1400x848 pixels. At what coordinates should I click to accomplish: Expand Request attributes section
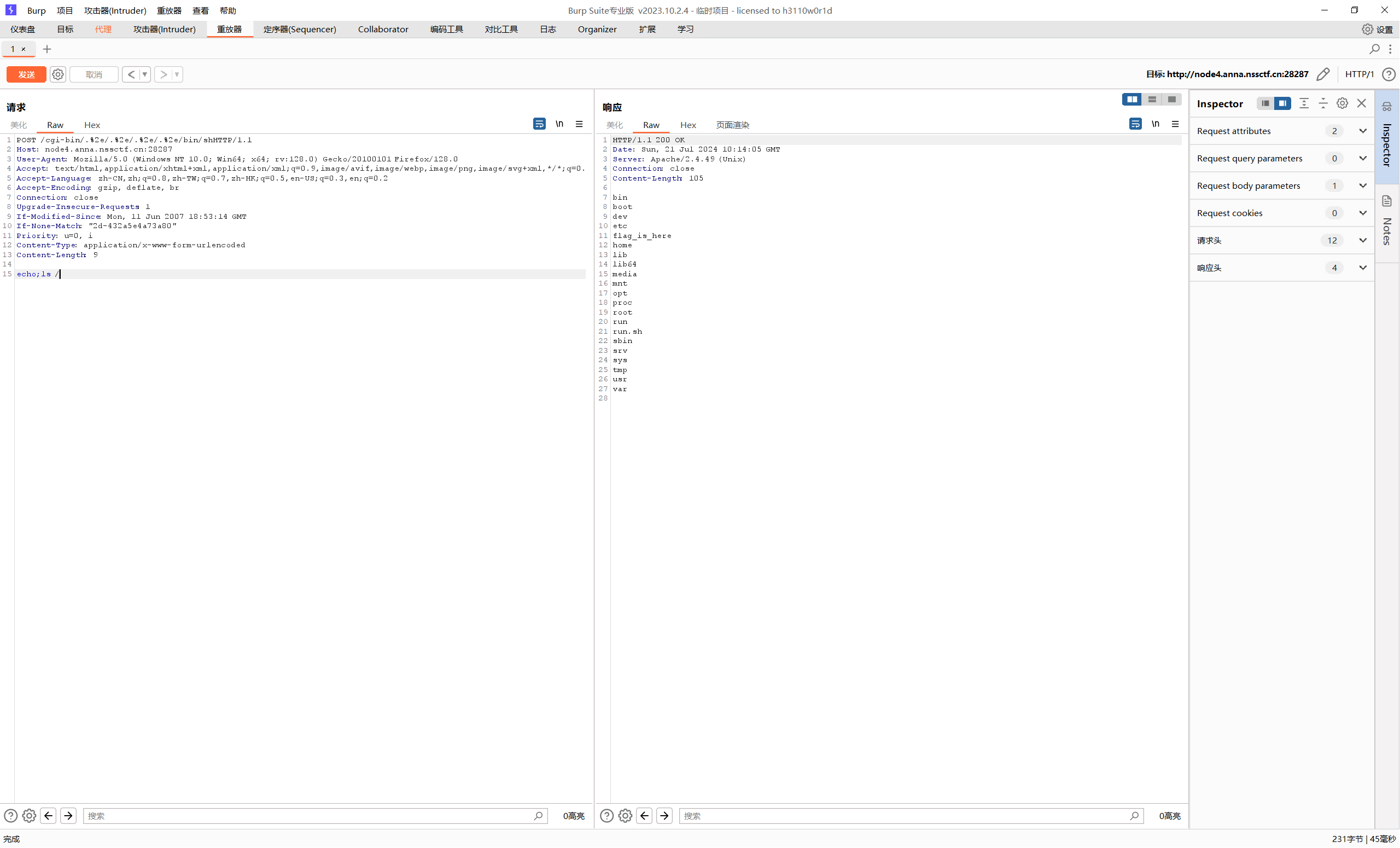1362,131
